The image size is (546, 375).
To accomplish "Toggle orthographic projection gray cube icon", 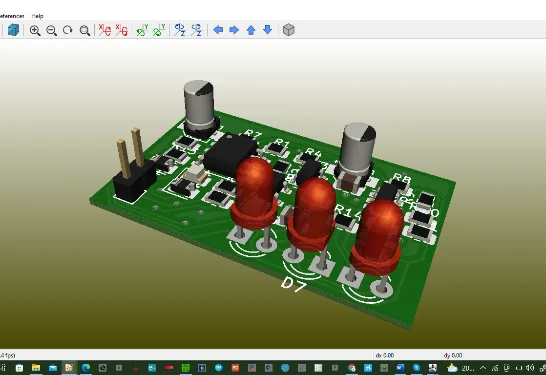I will 289,30.
